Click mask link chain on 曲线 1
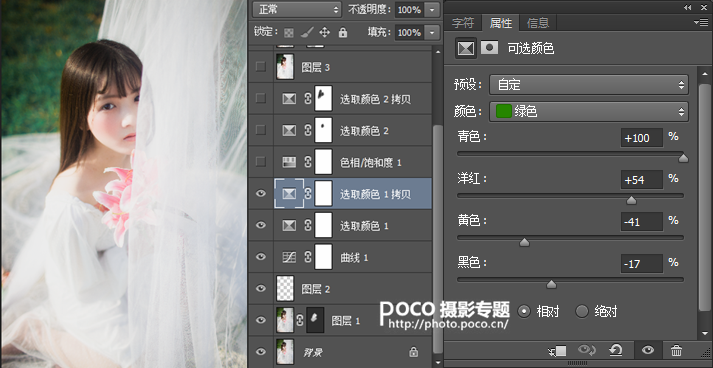Image resolution: width=713 pixels, height=368 pixels. pyautogui.click(x=308, y=257)
